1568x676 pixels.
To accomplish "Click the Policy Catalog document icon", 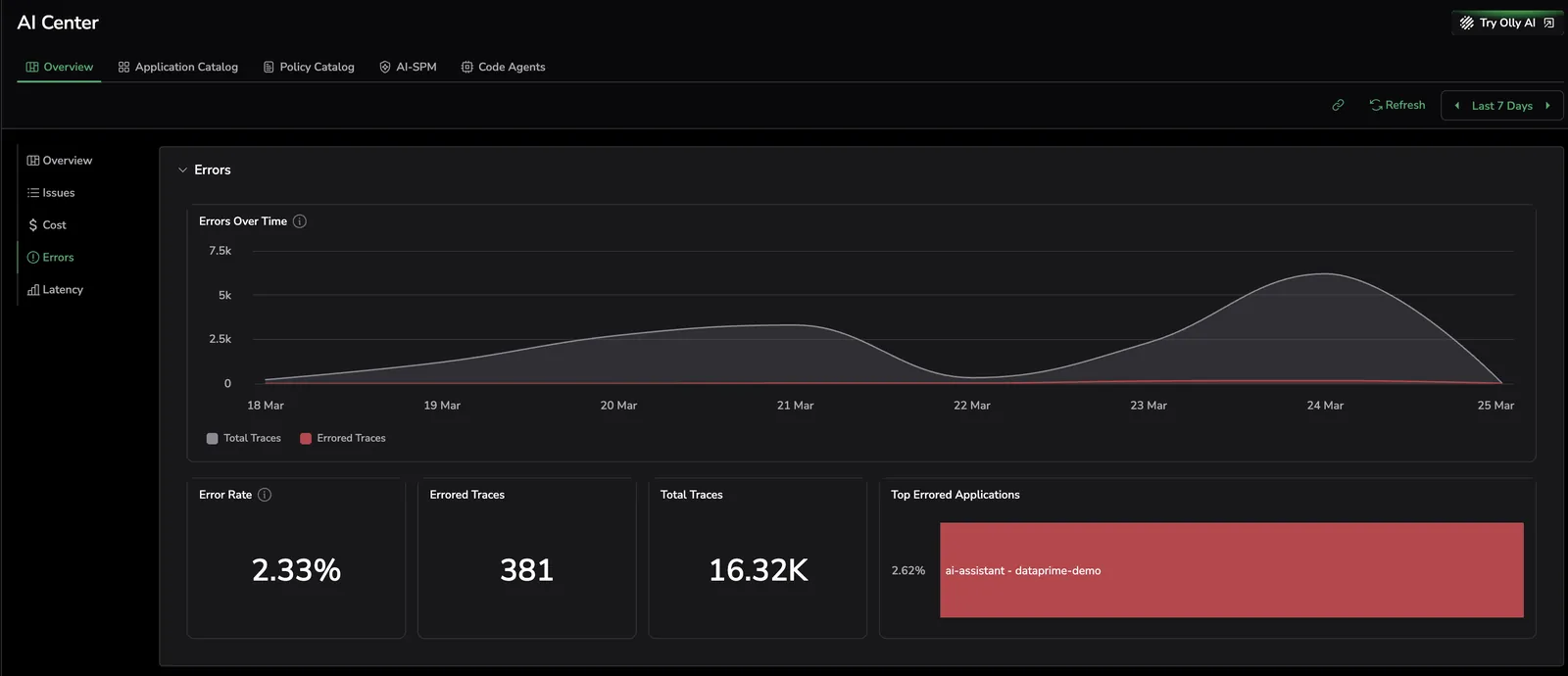I will pos(269,67).
